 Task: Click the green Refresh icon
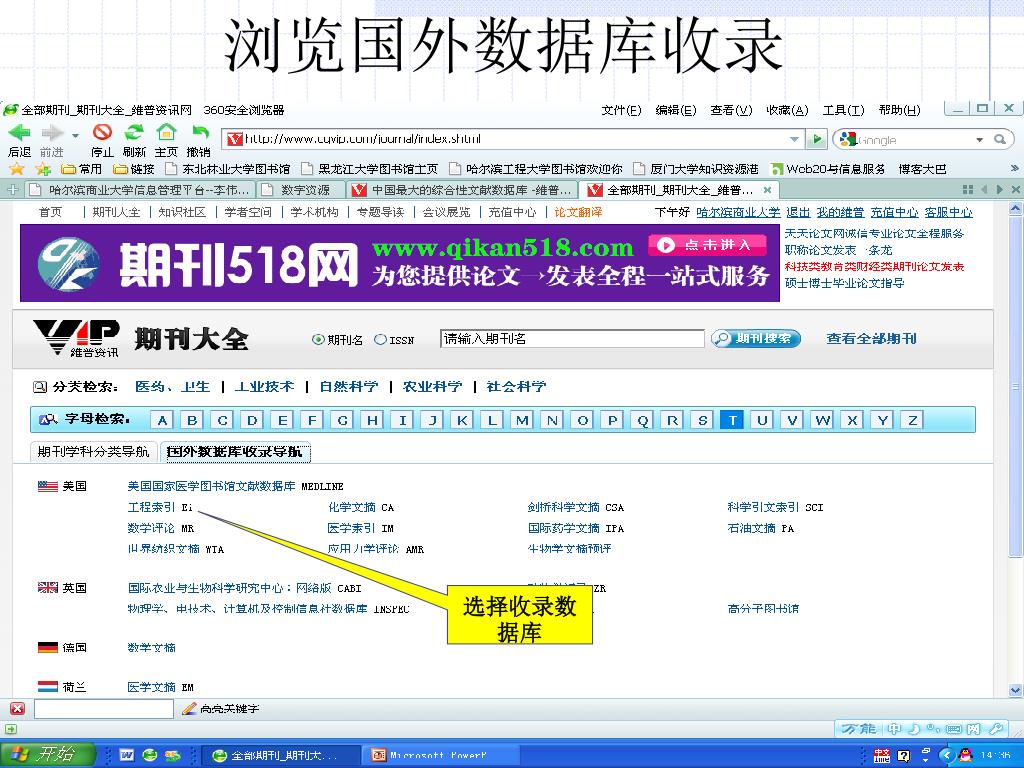click(x=134, y=133)
